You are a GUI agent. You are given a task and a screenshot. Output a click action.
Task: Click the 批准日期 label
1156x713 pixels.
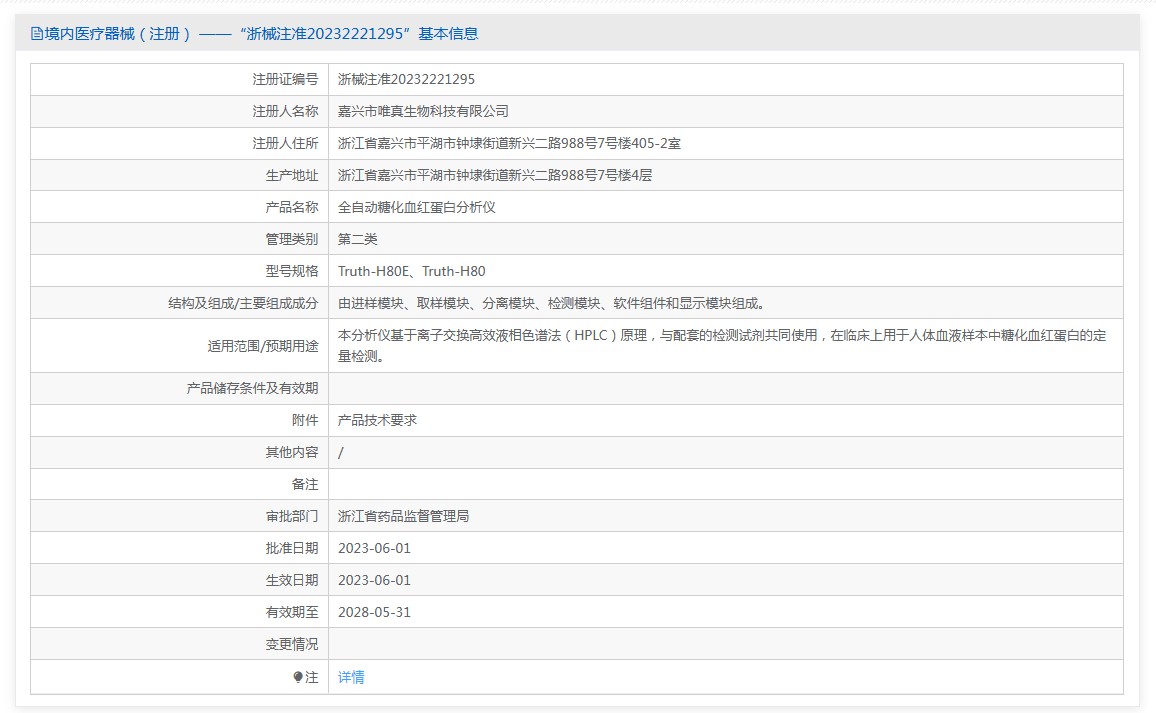point(292,549)
